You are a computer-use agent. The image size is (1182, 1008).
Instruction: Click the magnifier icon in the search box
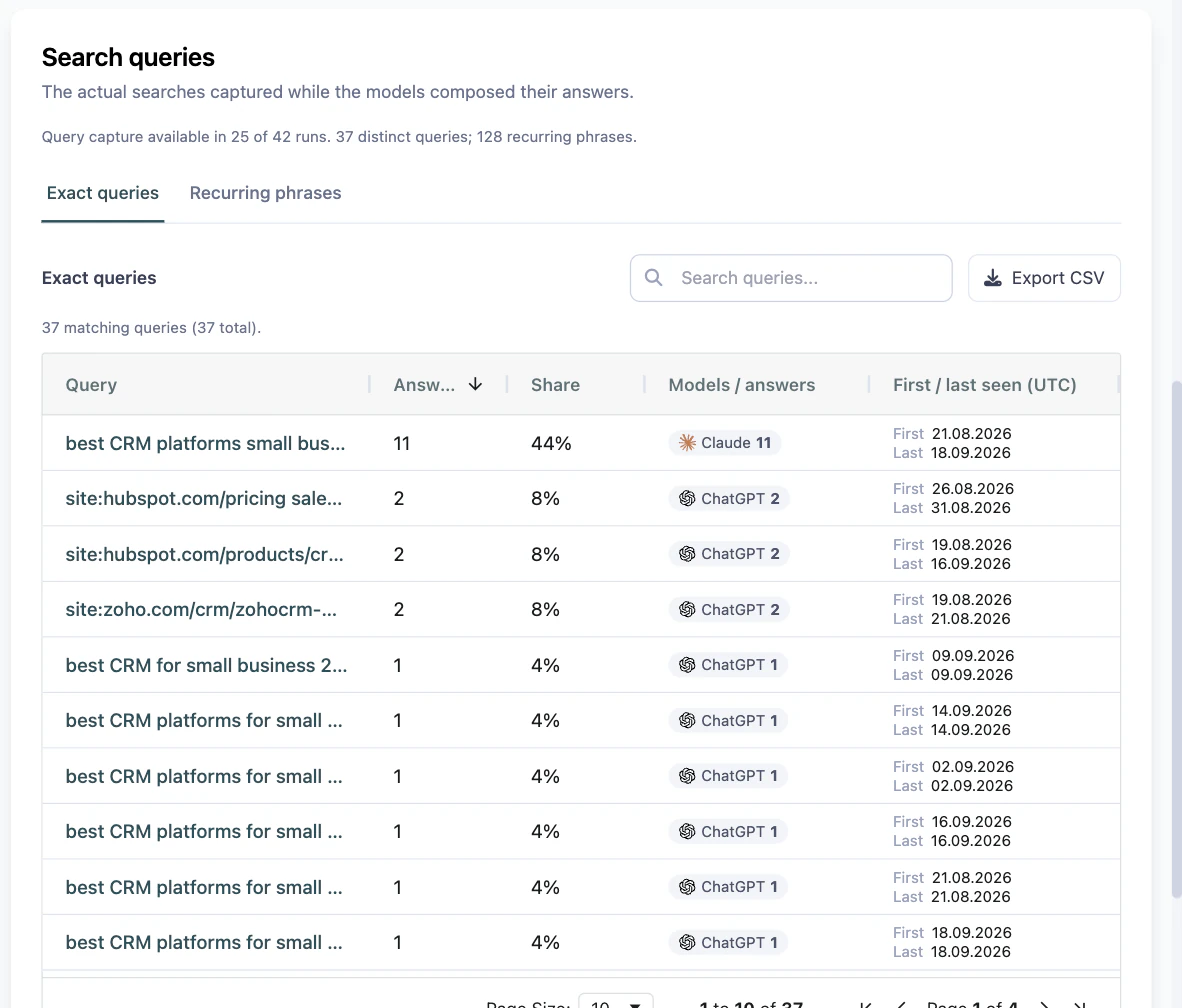click(x=654, y=278)
